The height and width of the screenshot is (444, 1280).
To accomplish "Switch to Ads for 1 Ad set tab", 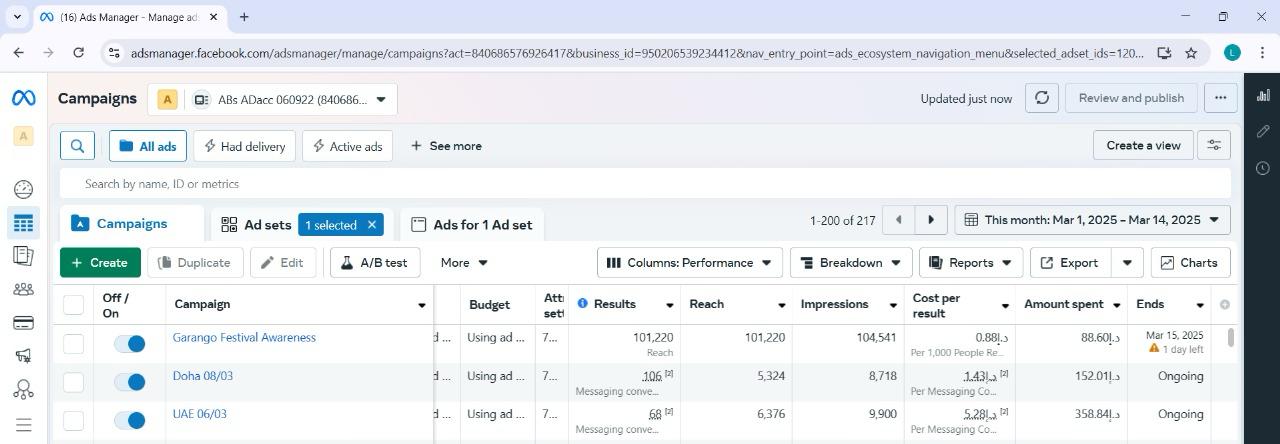I will coord(471,225).
